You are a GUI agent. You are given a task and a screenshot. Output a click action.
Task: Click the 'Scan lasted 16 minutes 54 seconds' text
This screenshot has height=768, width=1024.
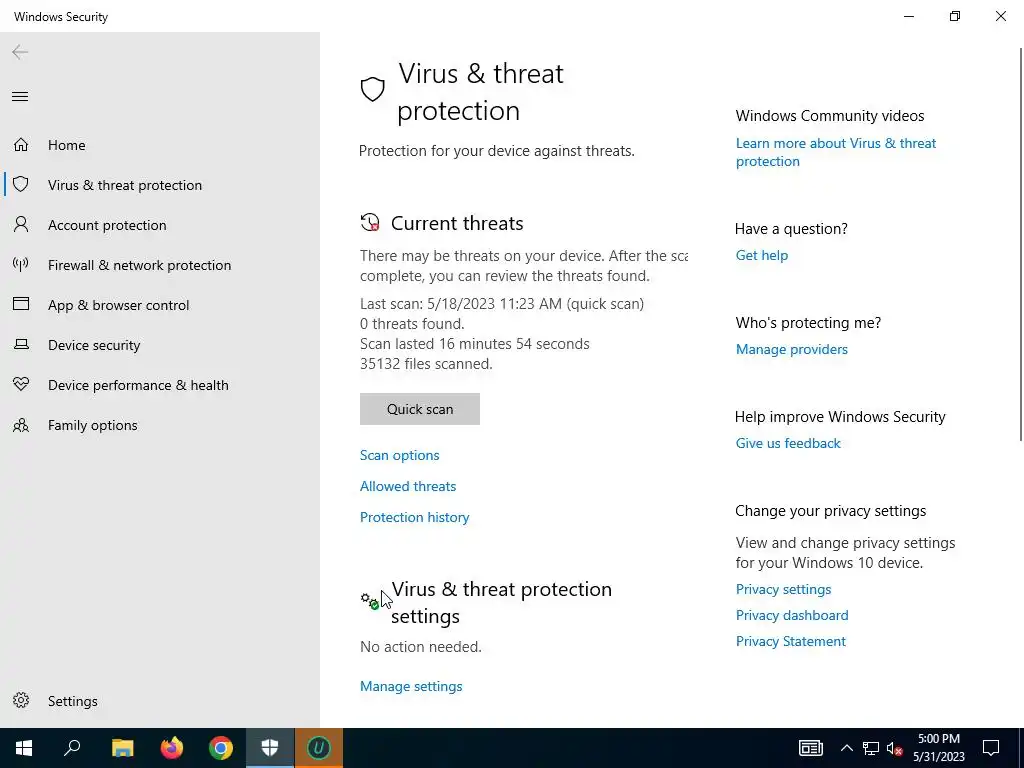[x=475, y=344]
